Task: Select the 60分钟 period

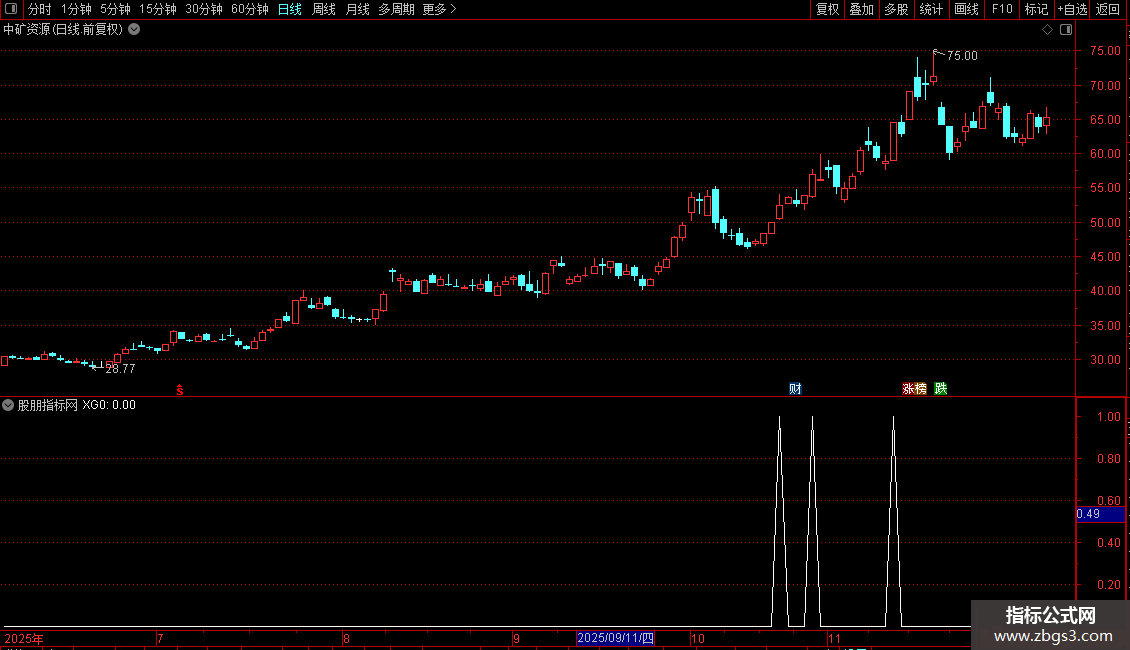Action: (249, 9)
